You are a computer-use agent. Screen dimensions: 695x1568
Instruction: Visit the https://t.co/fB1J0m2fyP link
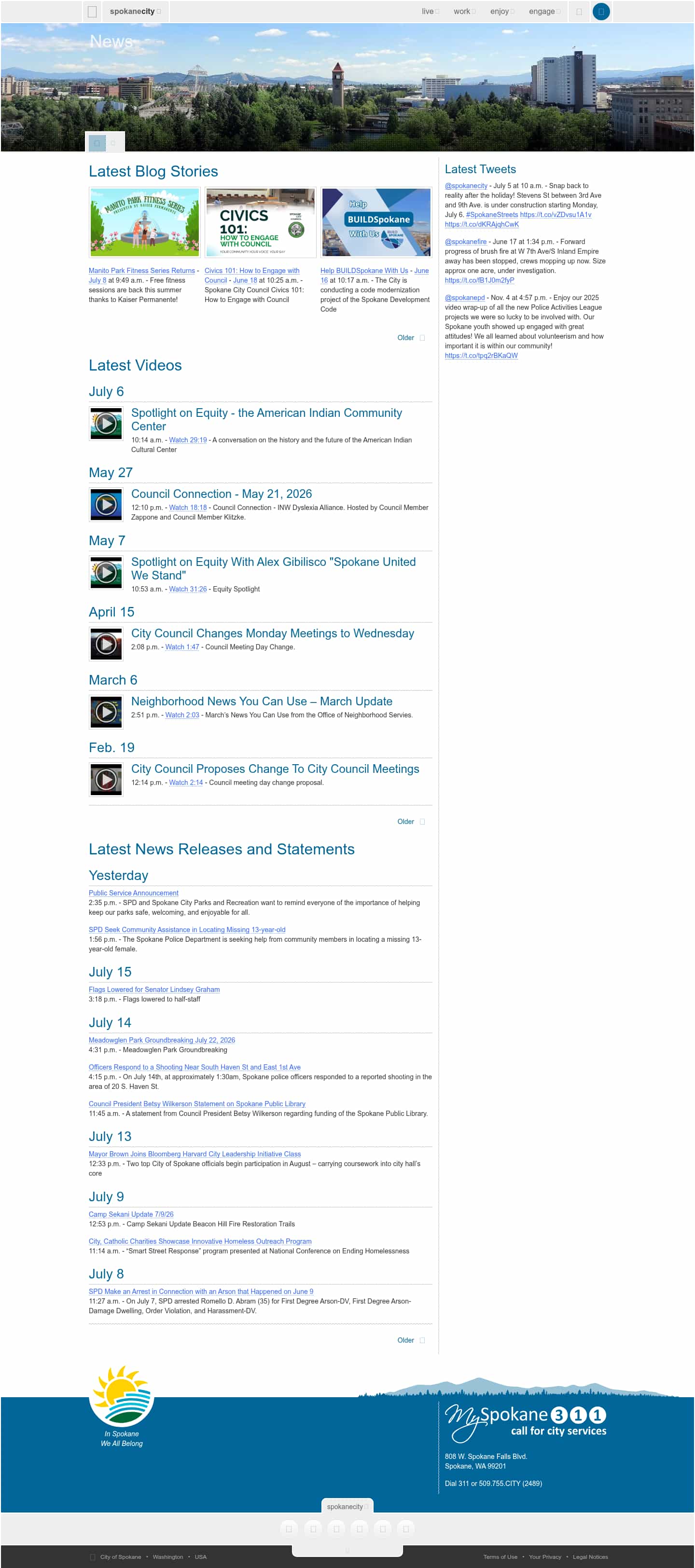click(x=479, y=281)
